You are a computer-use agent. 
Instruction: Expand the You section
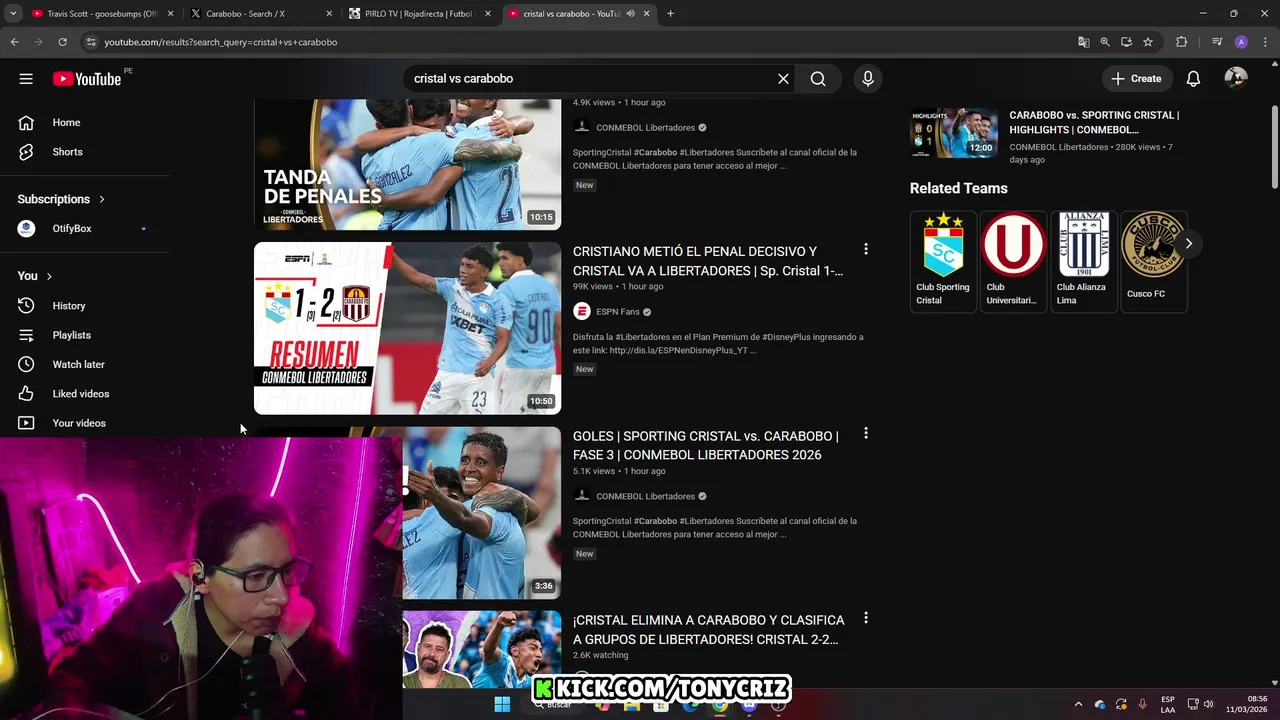[x=35, y=276]
